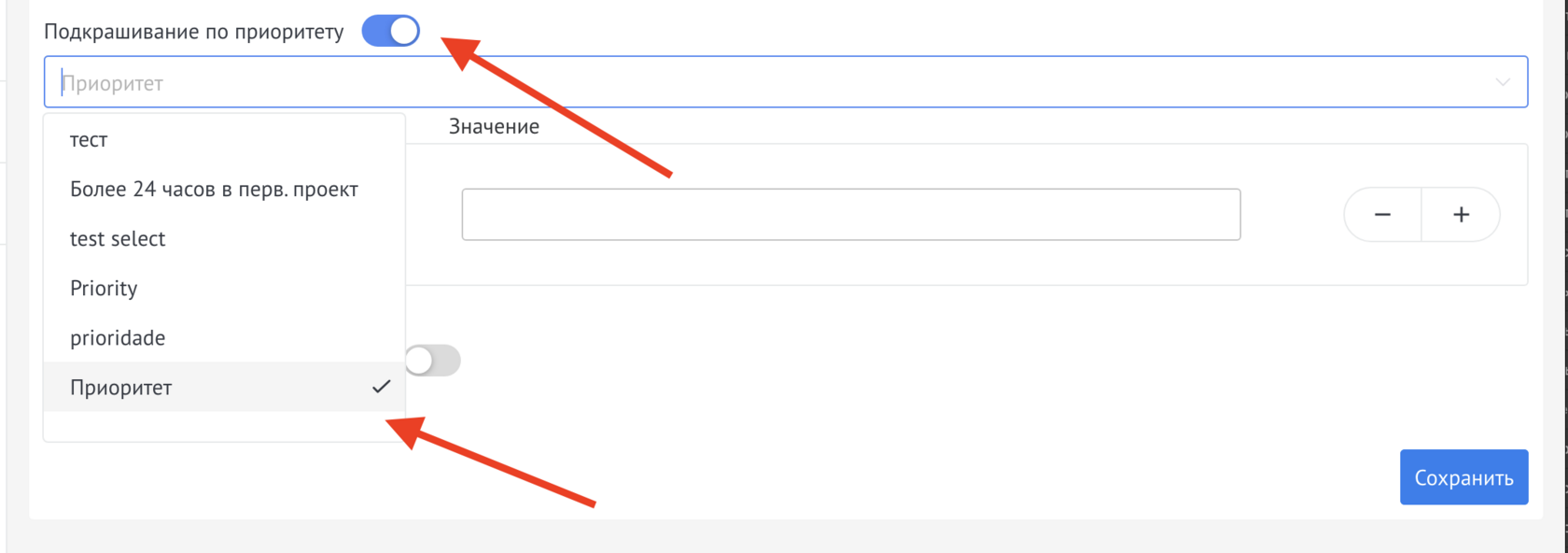
Task: Click into the empty Значение text field
Action: point(850,215)
